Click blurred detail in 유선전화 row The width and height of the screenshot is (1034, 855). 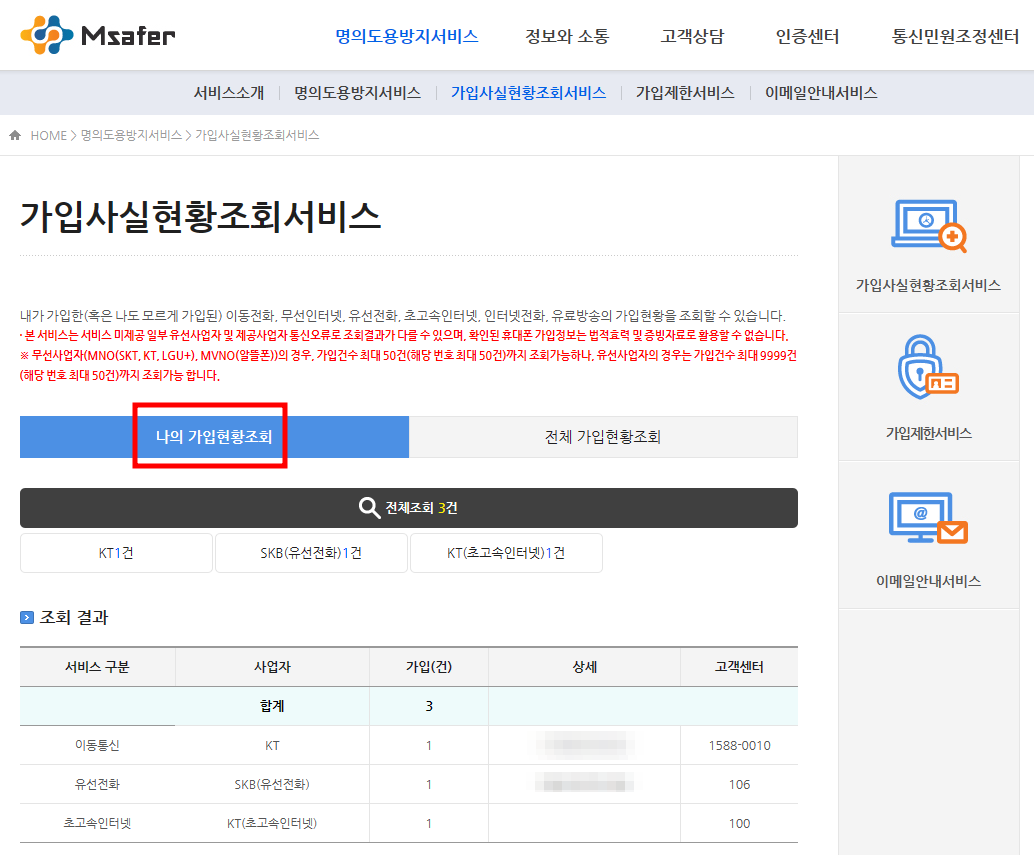584,784
